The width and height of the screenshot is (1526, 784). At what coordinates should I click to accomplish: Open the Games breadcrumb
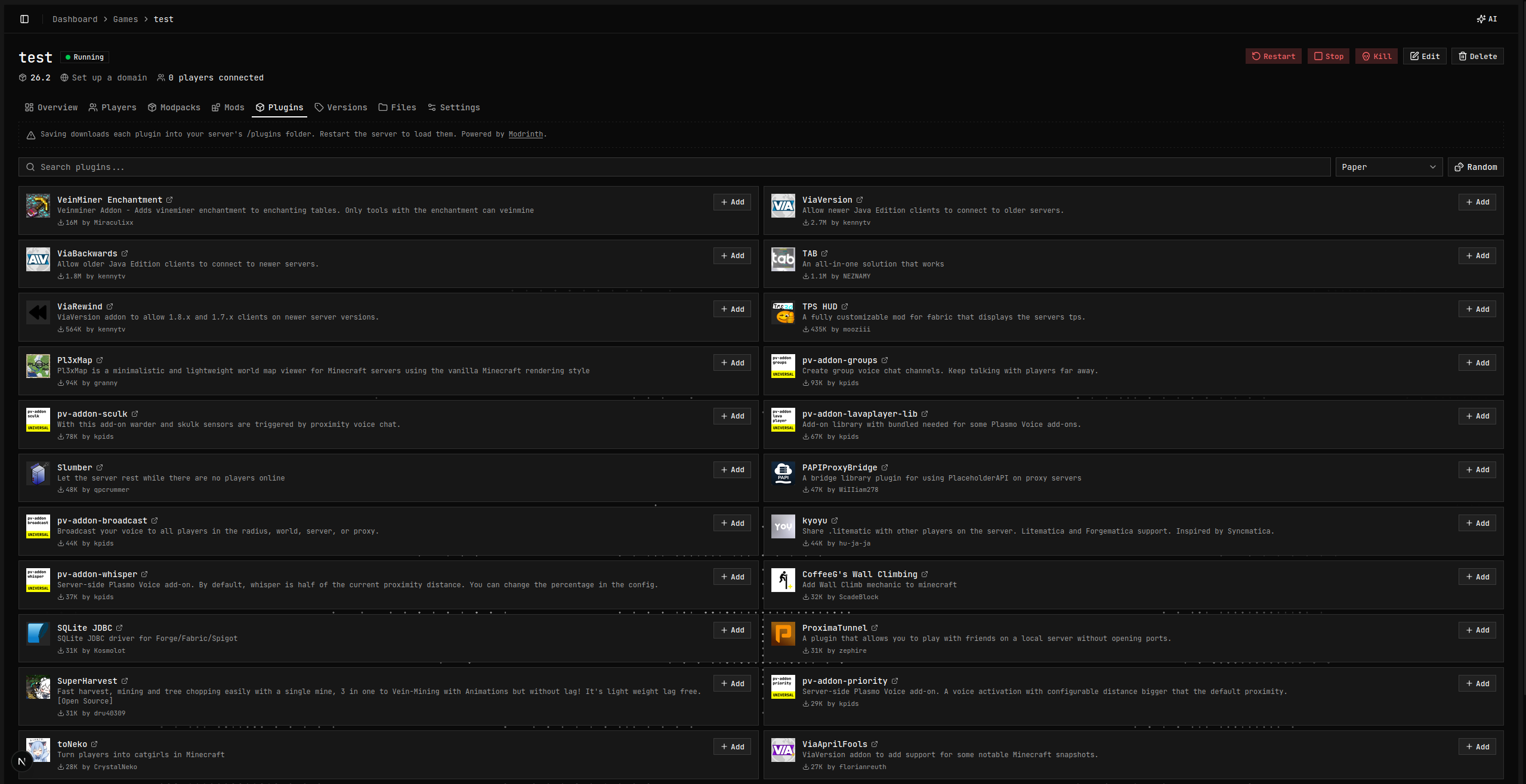click(125, 19)
